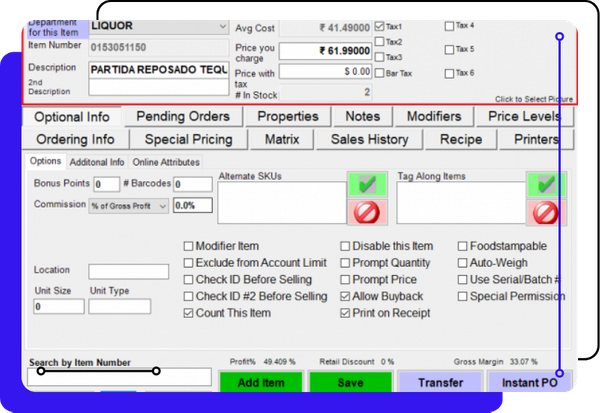Viewport: 600px width, 413px height.
Task: Select the Online Attributes sub-tab
Action: (165, 162)
